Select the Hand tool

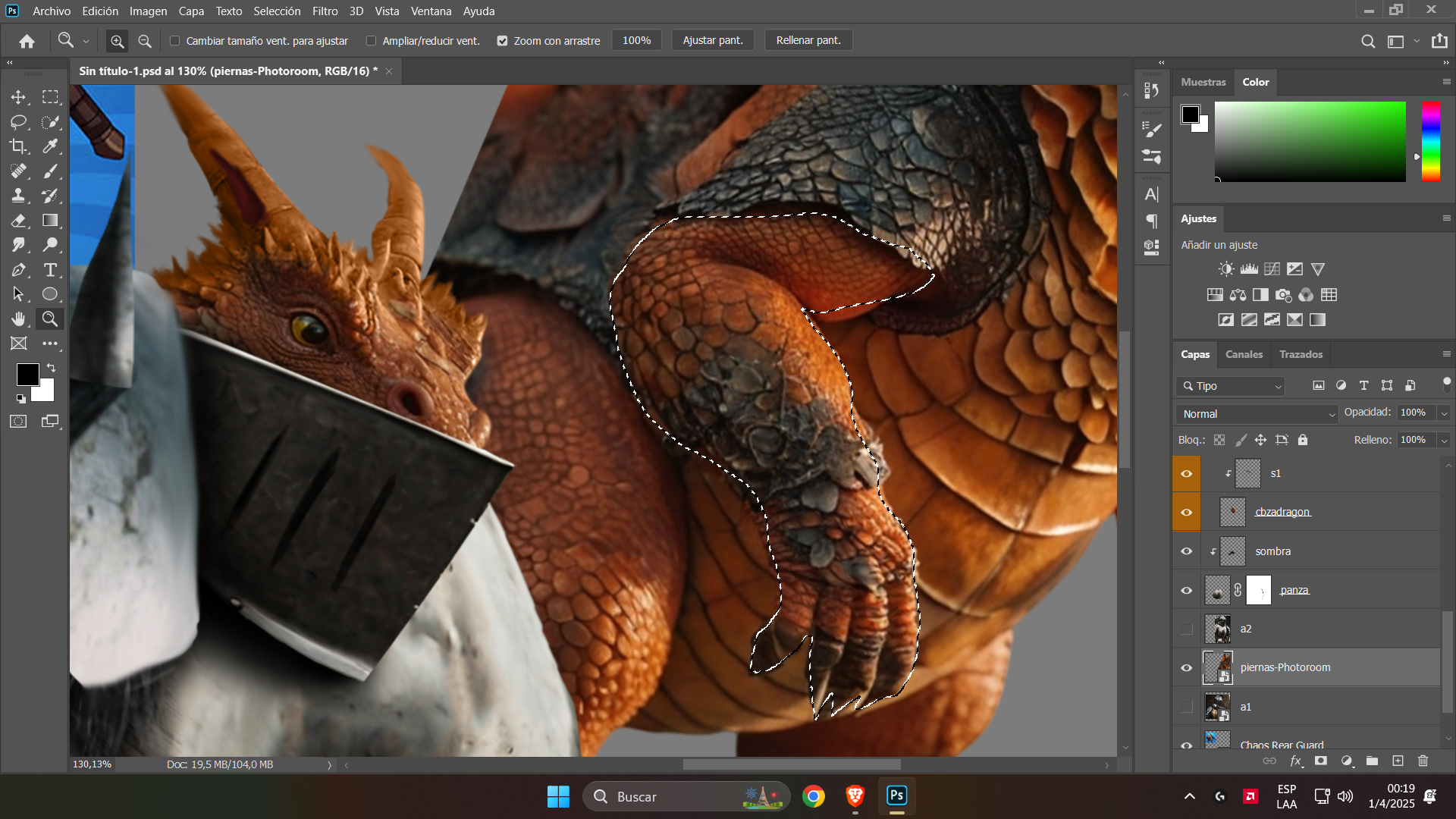pyautogui.click(x=18, y=319)
